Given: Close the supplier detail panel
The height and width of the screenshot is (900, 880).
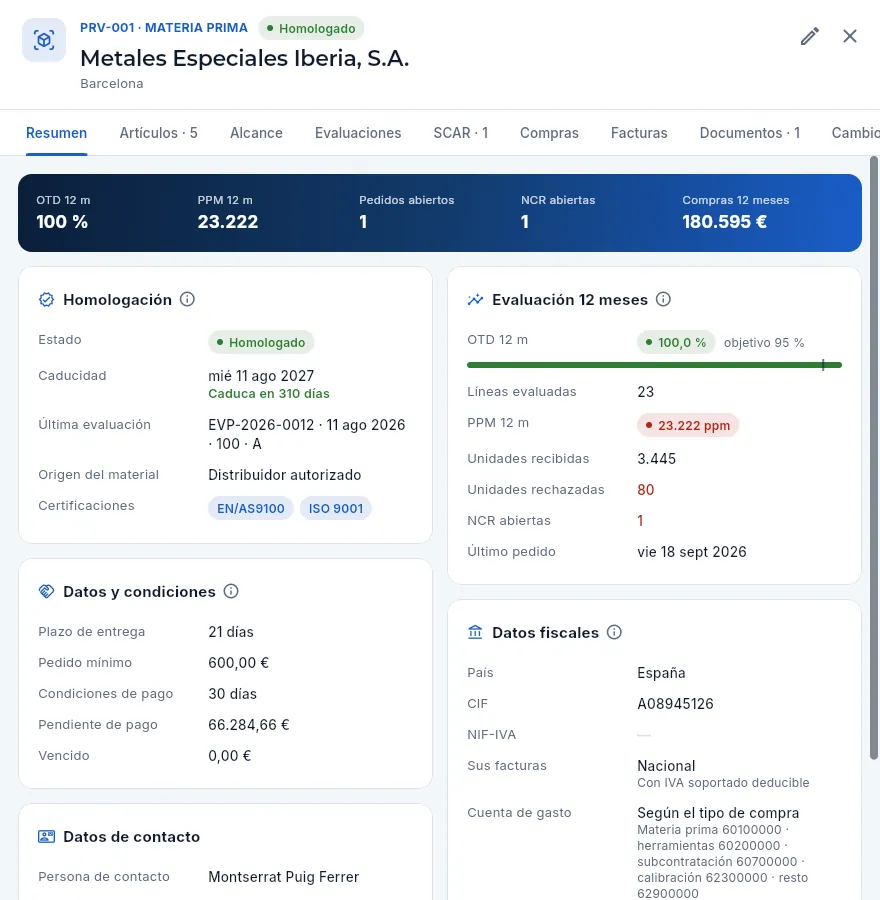Looking at the screenshot, I should [850, 36].
